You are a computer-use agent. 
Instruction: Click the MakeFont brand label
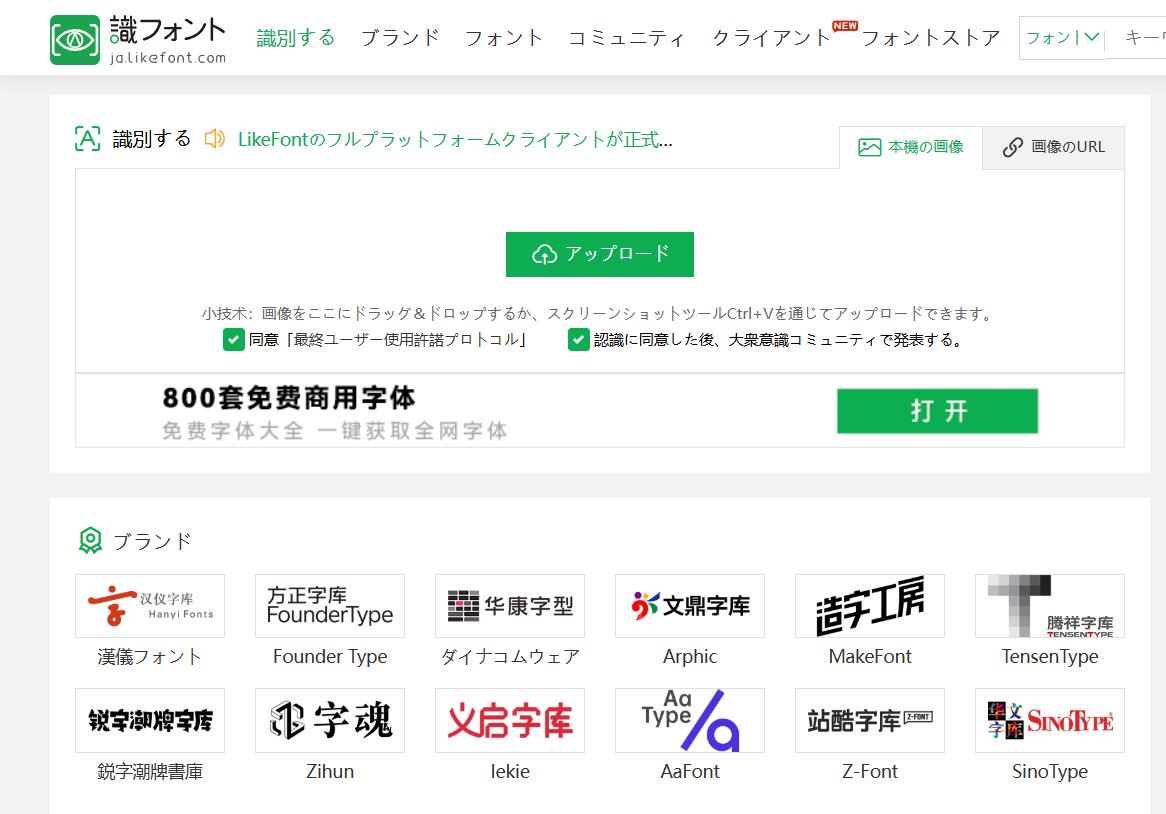tap(870, 656)
